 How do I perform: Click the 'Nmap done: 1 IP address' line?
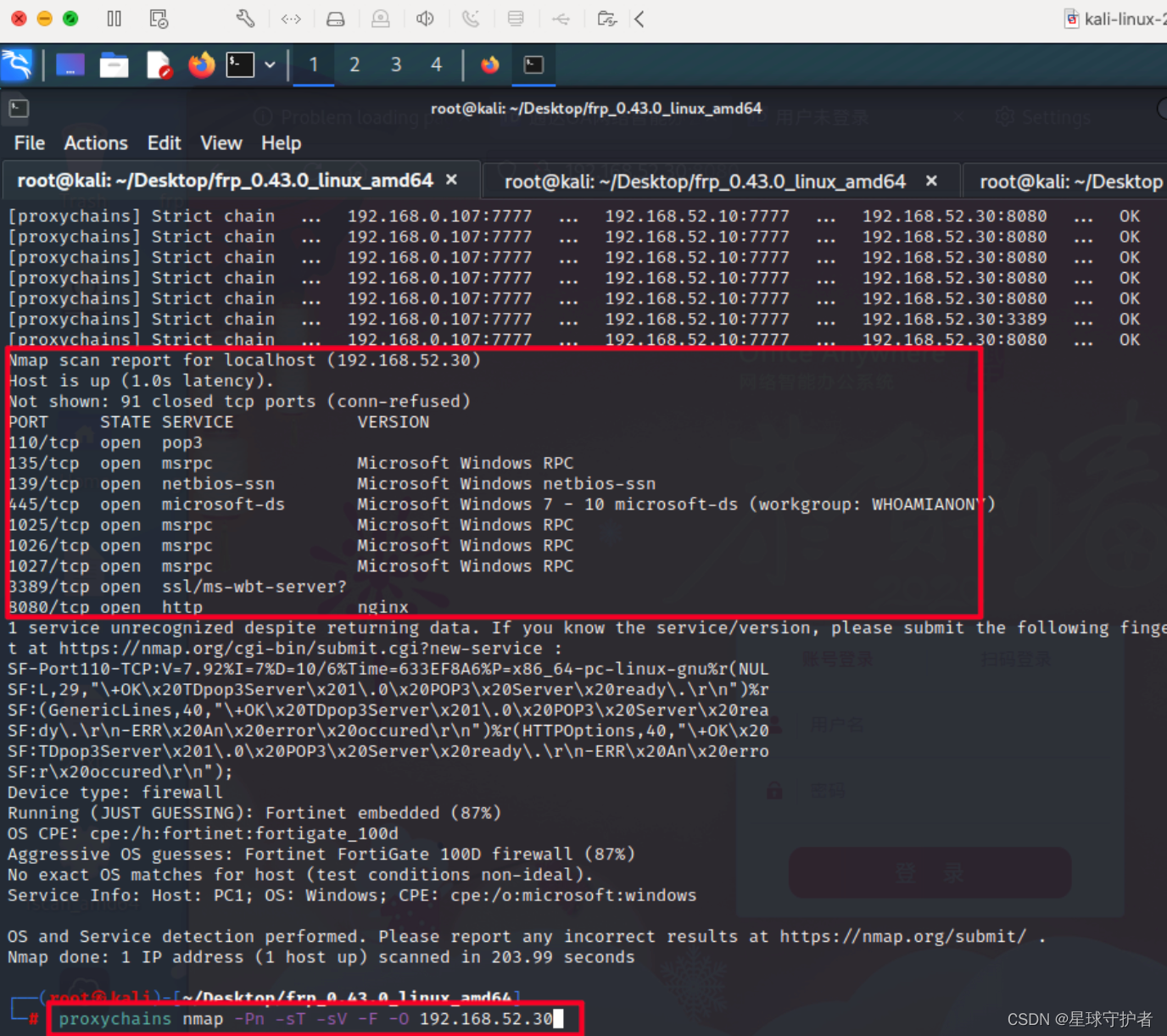pyautogui.click(x=321, y=957)
